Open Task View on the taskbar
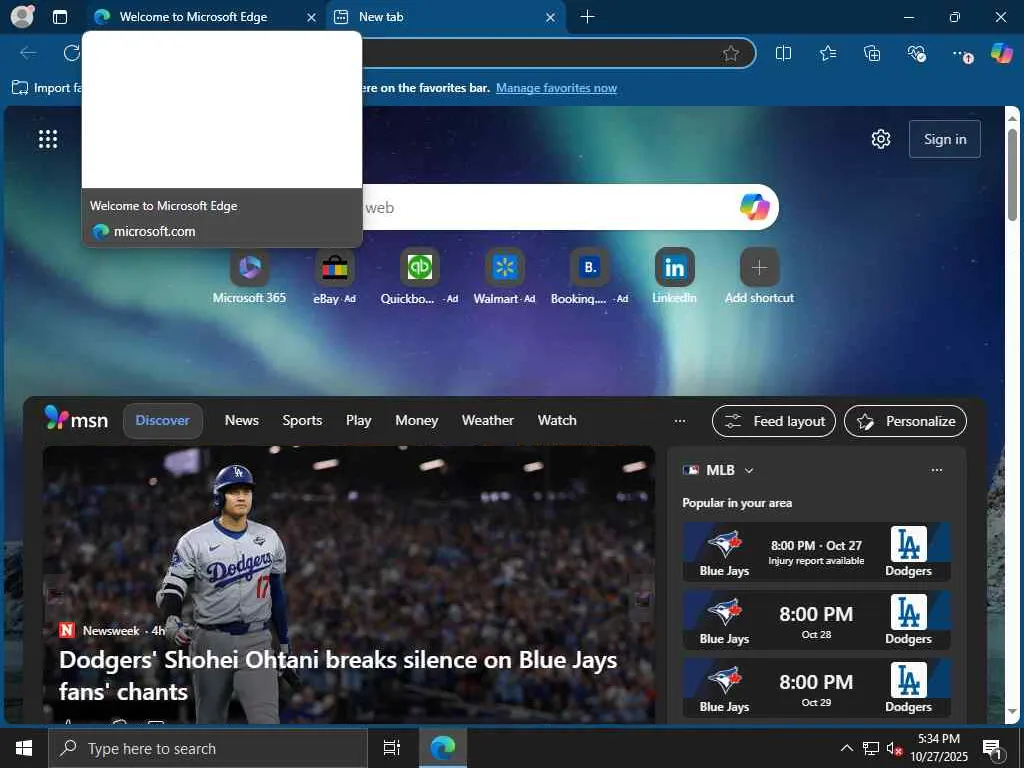The image size is (1024, 768). (x=391, y=748)
